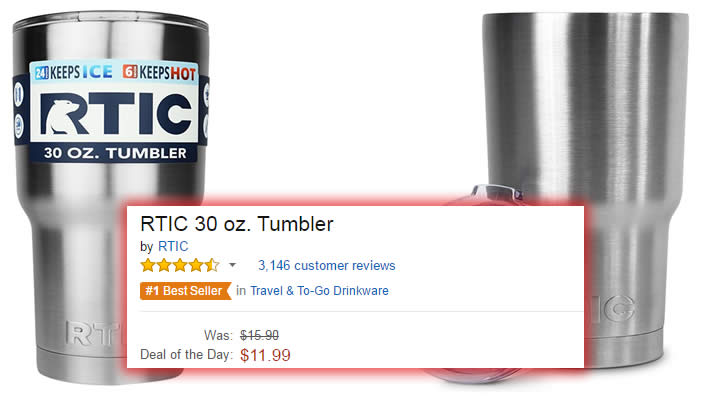710x396 pixels.
Task: Open the 3,146 customer reviews link
Action: (x=326, y=265)
